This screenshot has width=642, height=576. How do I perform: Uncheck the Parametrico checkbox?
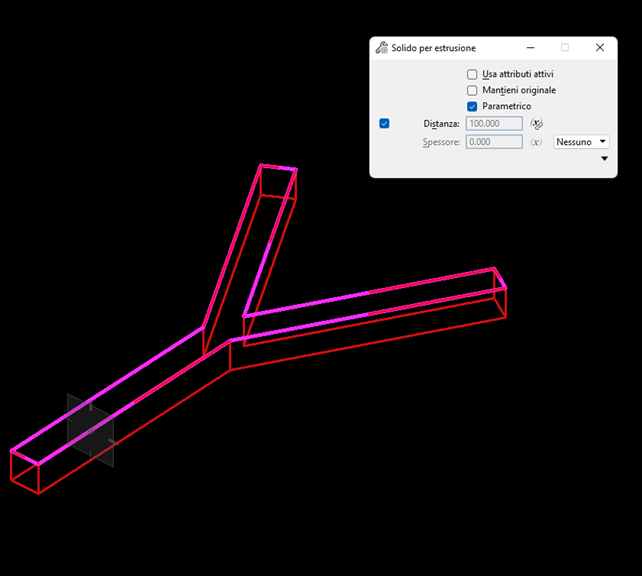click(472, 106)
